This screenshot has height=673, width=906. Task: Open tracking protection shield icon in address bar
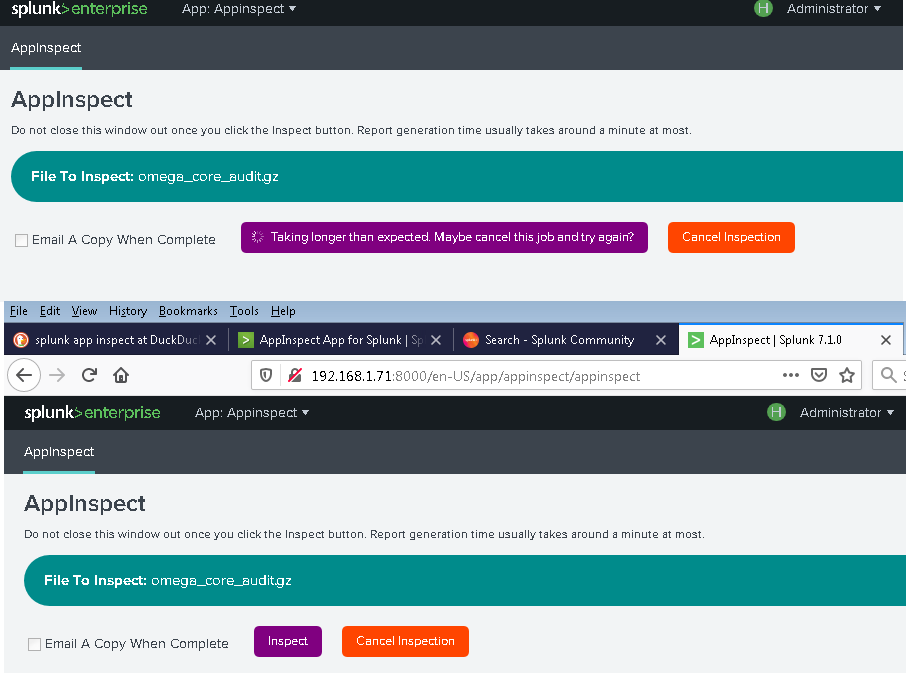(266, 375)
